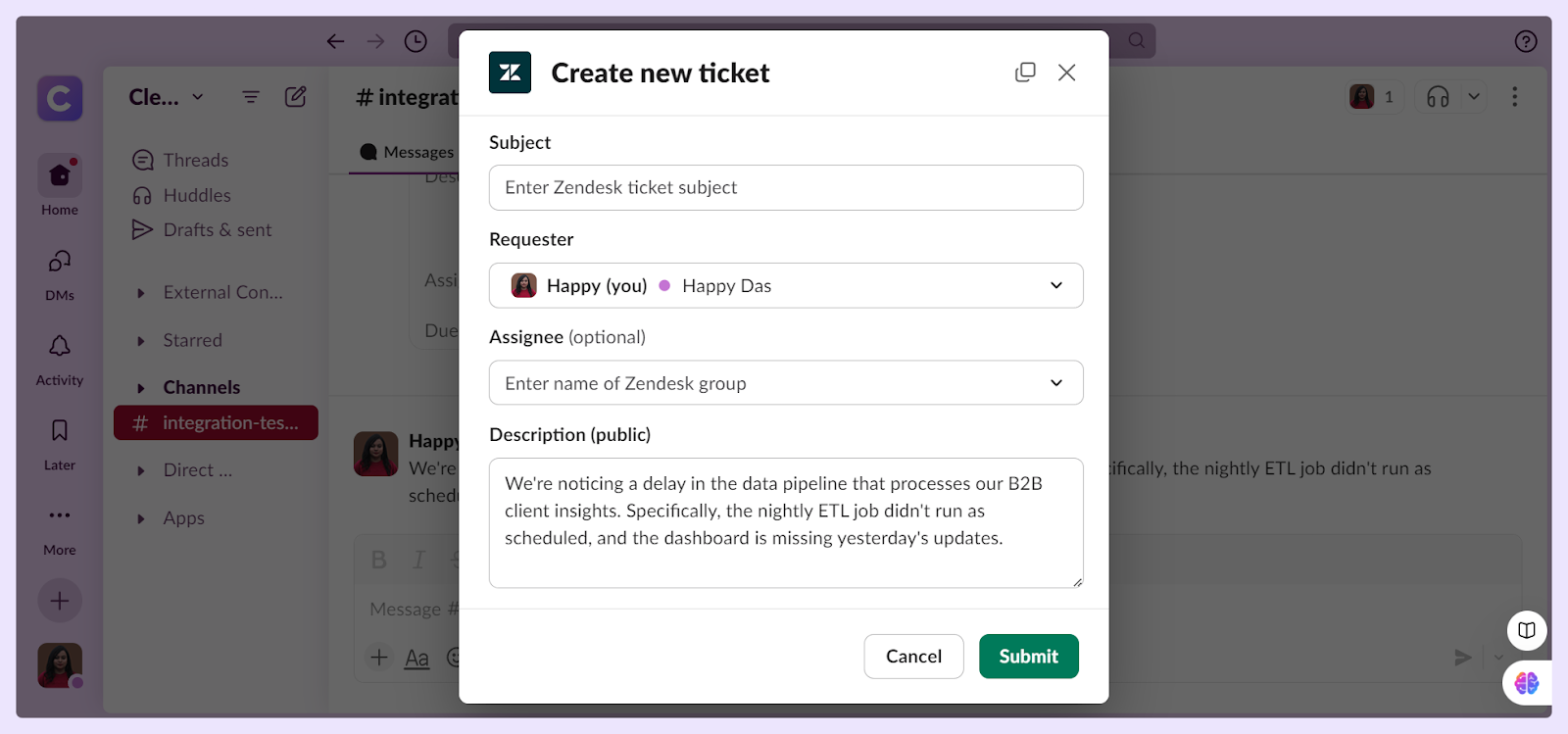Open ticket dialog in new window icon
This screenshot has height=734, width=1568.
point(1025,73)
